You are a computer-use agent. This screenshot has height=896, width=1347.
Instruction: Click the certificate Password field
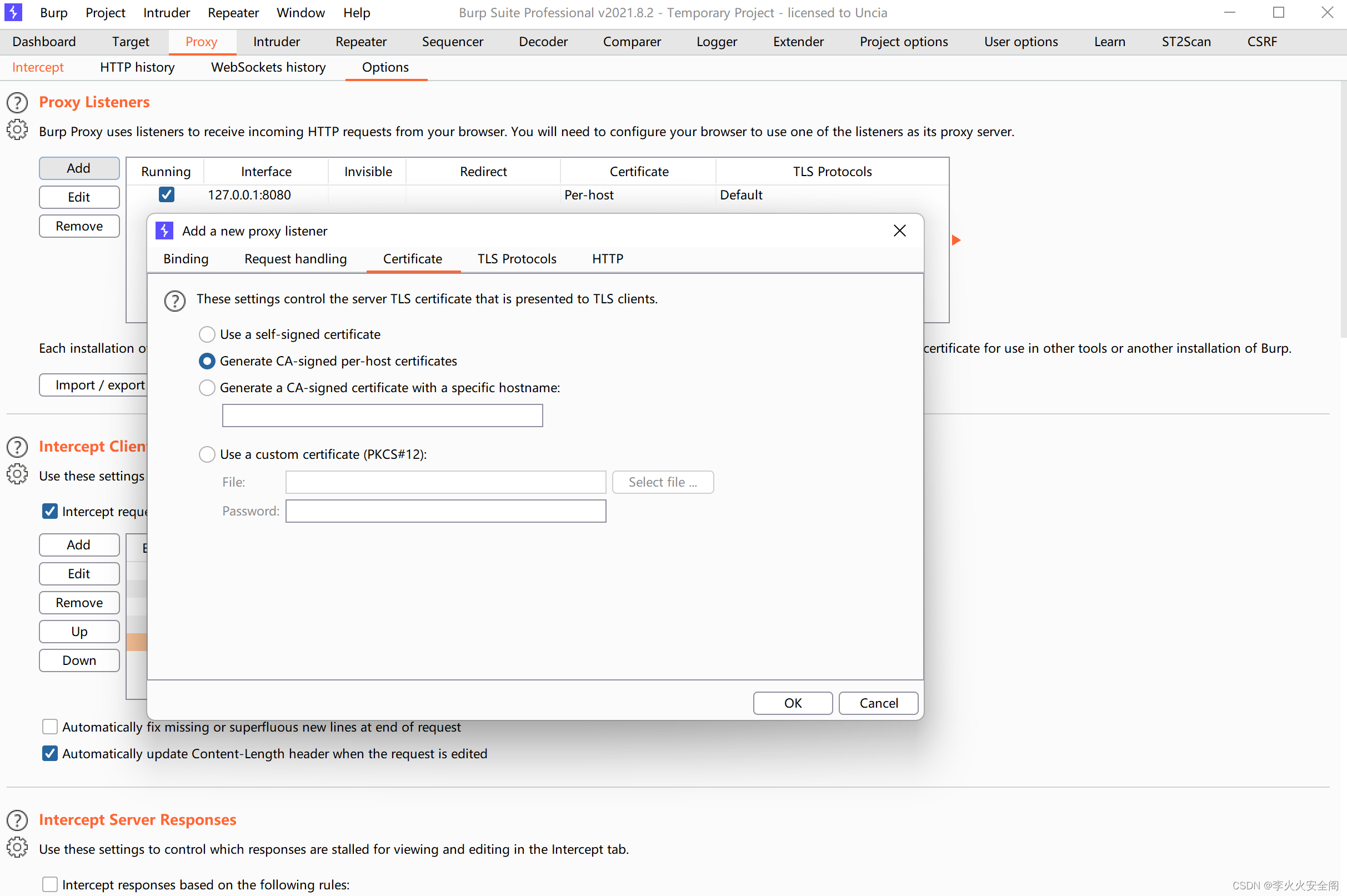[x=445, y=512]
